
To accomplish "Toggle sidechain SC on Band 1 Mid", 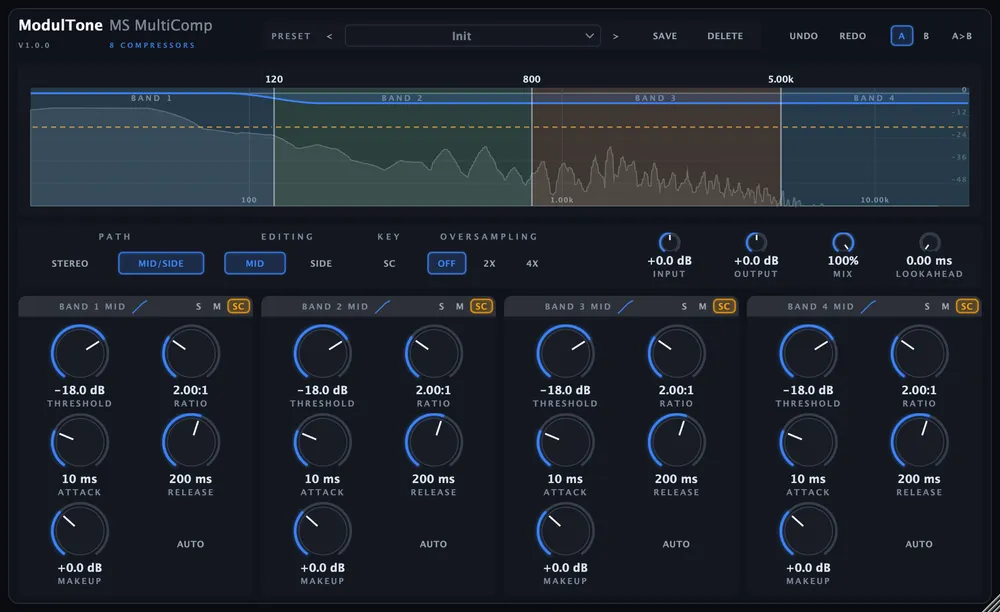I will pos(239,307).
